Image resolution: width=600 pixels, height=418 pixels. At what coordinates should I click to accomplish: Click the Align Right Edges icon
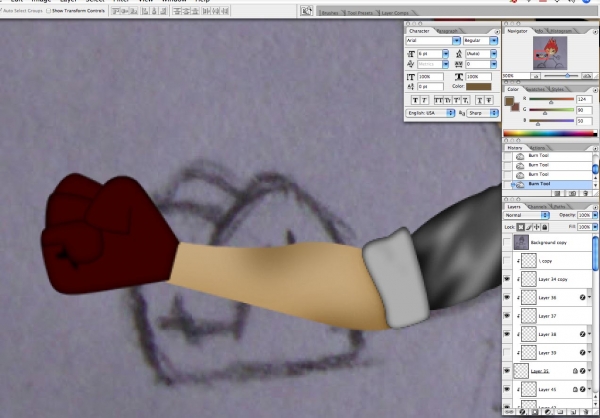[x=163, y=11]
